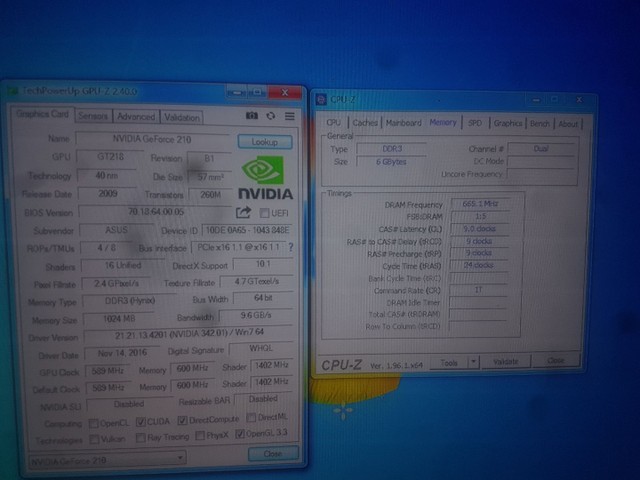Toggle the OpenCL checkbox
Viewport: 640px width, 480px height.
pyautogui.click(x=93, y=423)
